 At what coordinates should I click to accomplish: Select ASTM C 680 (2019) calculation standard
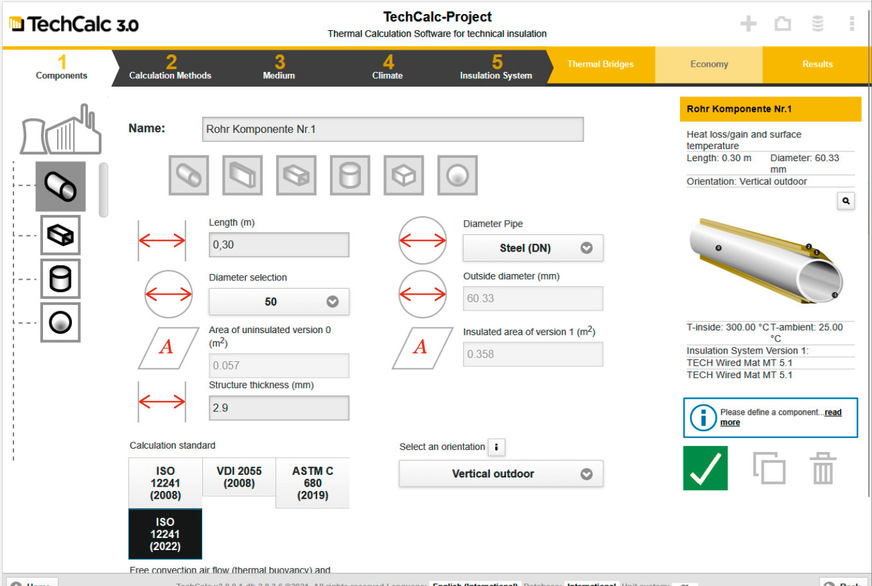click(x=313, y=483)
